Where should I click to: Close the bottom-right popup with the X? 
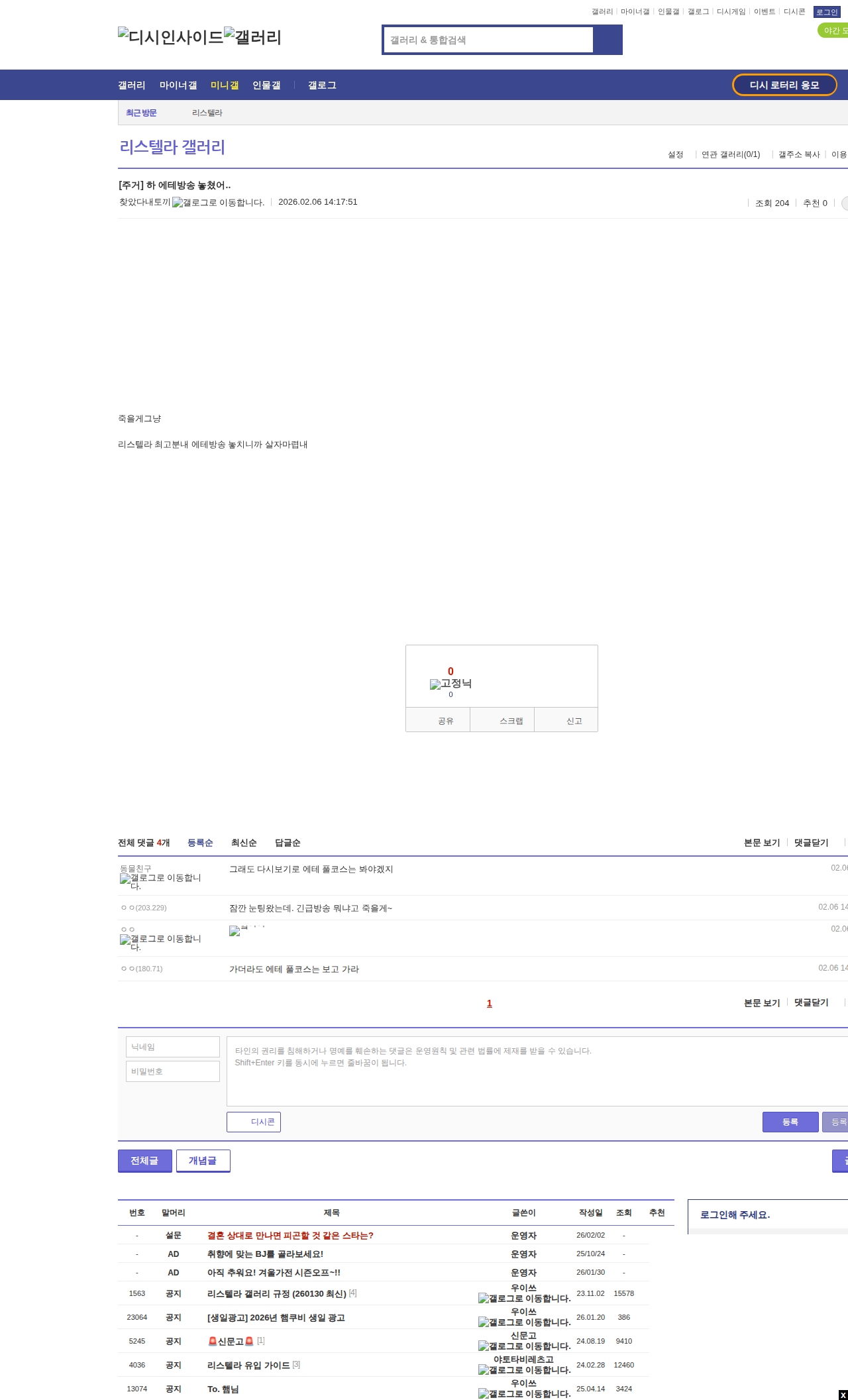[x=843, y=1395]
